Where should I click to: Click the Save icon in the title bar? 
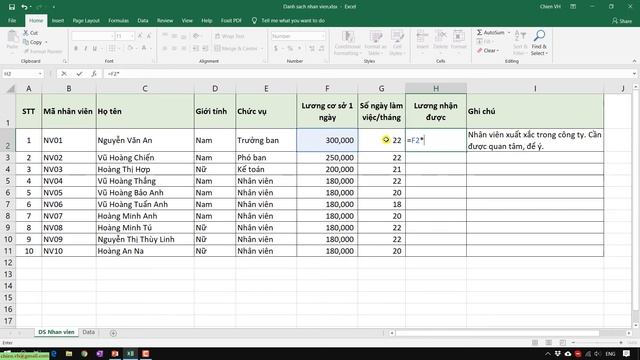pos(12,7)
